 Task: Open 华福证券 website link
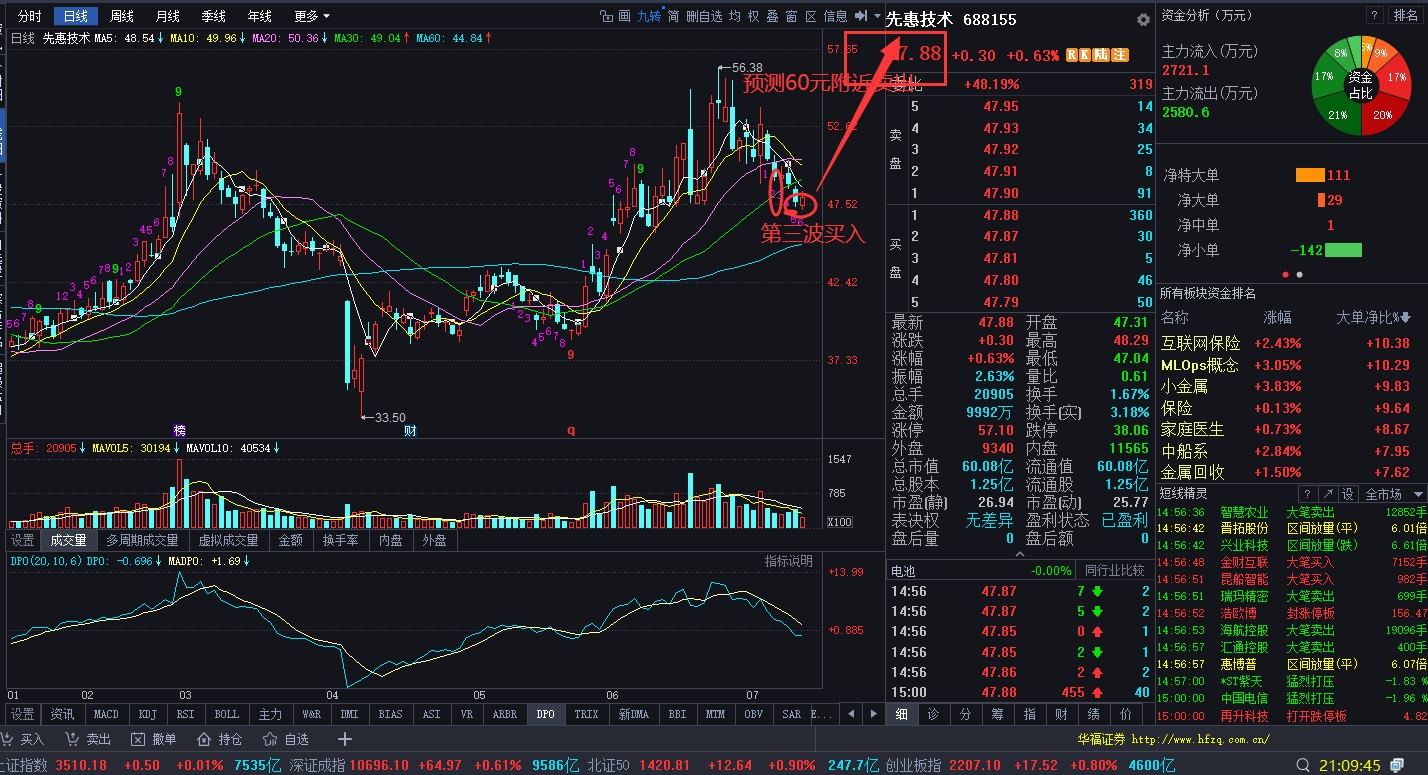1173,739
